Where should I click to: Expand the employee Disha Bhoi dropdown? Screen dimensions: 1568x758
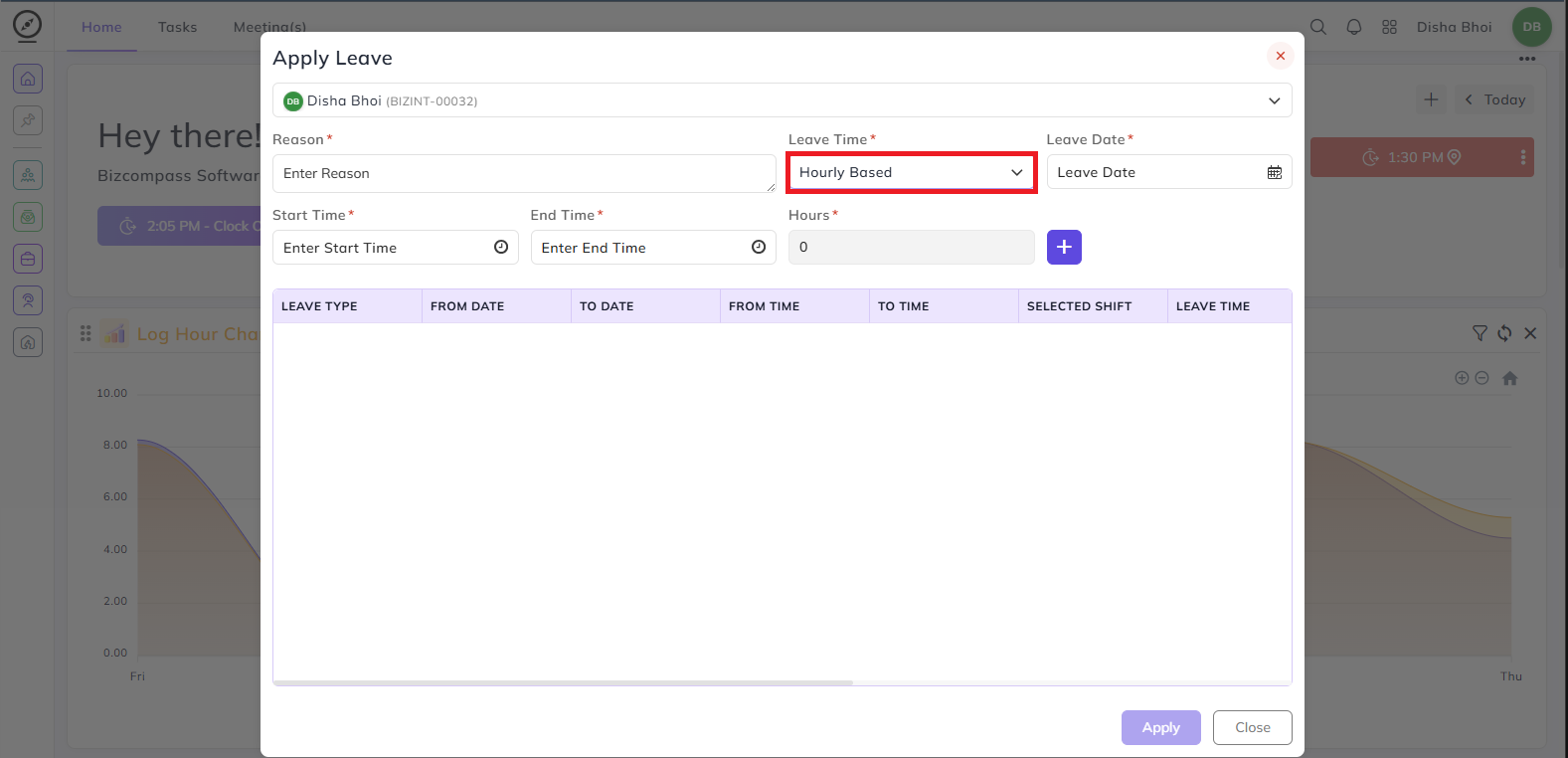[783, 100]
